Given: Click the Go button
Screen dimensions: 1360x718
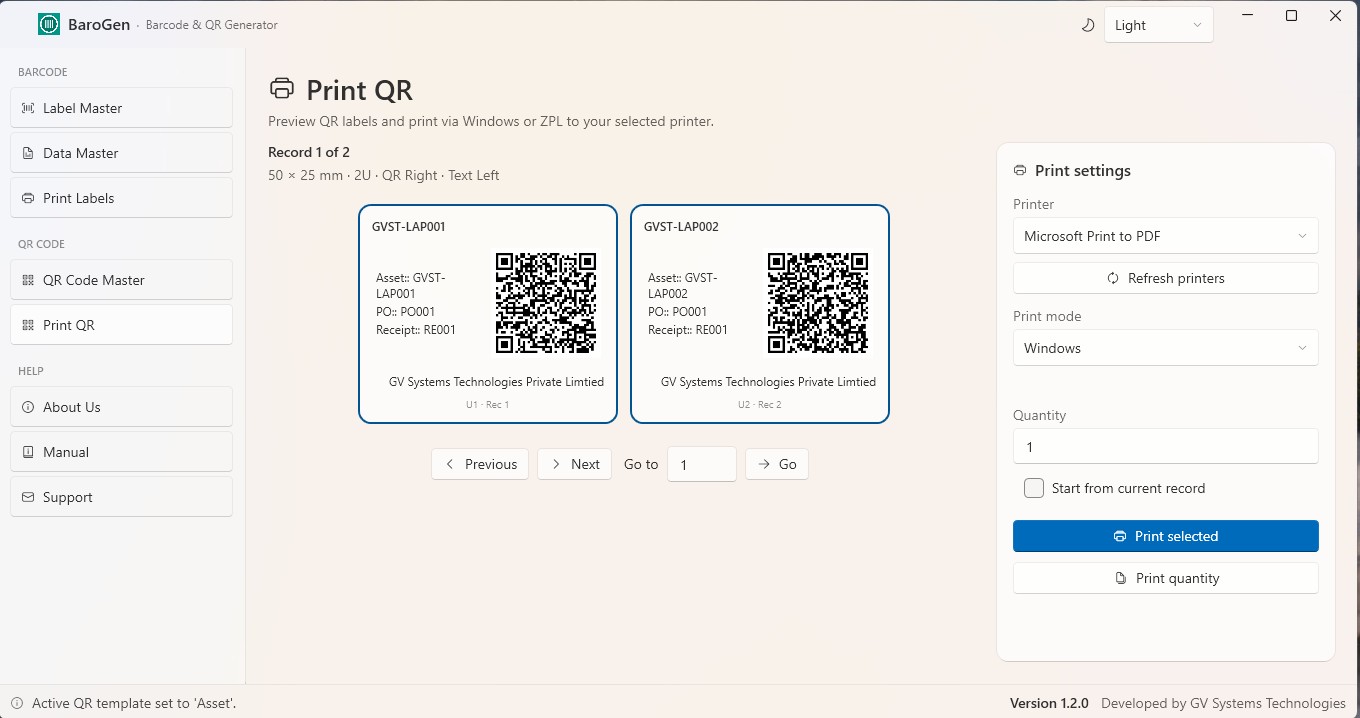Looking at the screenshot, I should [777, 464].
